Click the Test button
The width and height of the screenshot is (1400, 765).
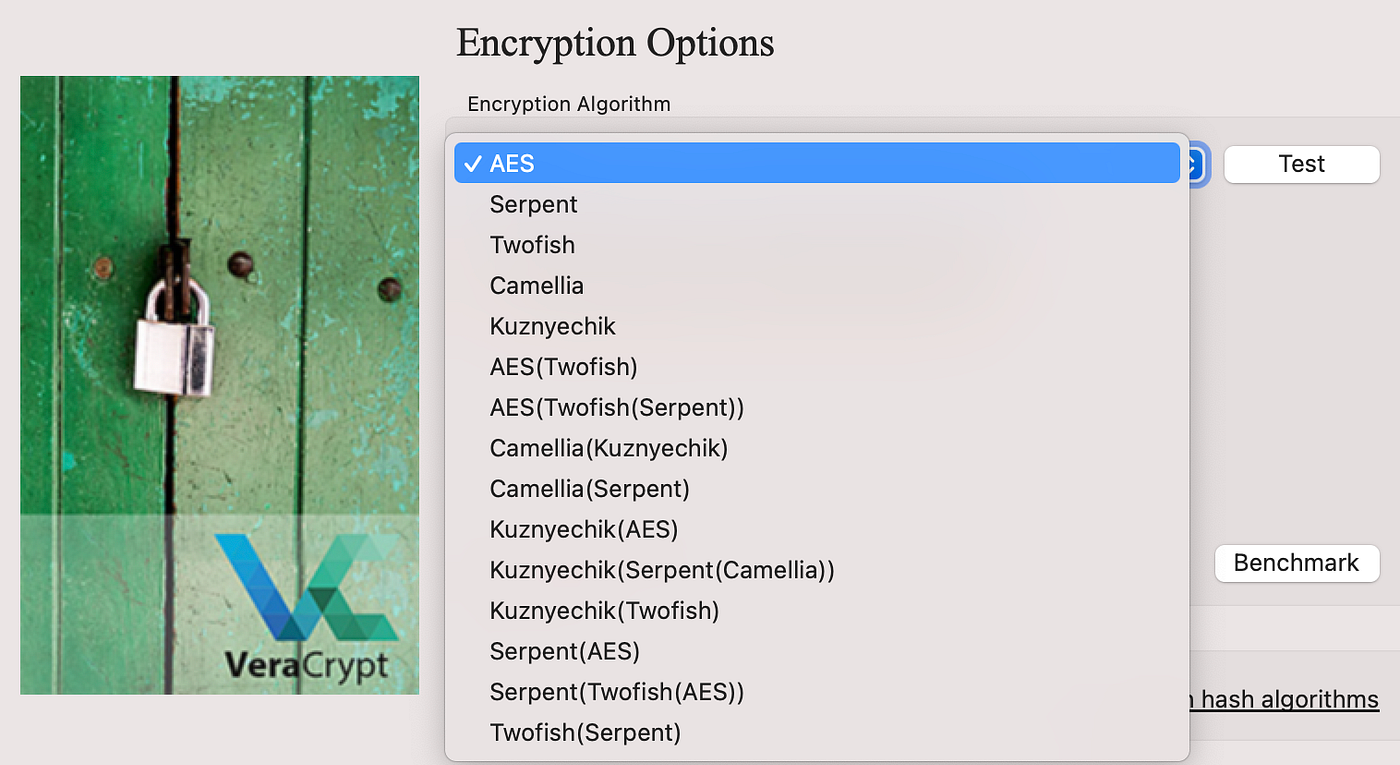[1301, 163]
